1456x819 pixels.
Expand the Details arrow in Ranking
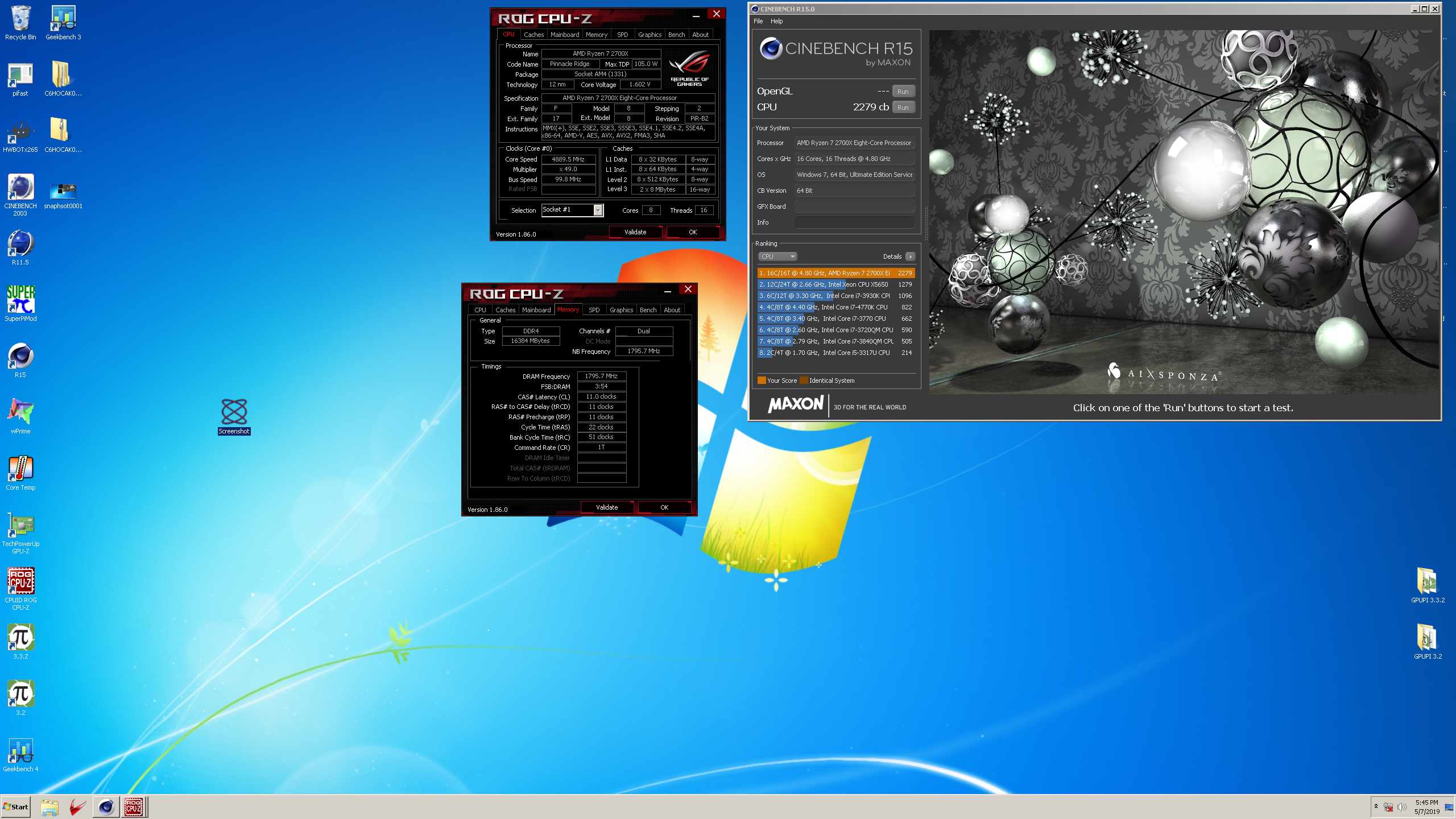click(x=910, y=257)
